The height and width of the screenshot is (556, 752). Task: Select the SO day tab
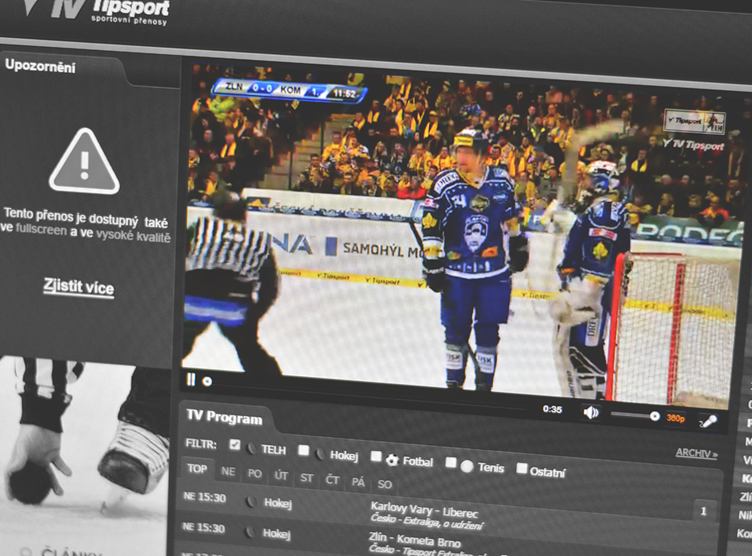(385, 485)
